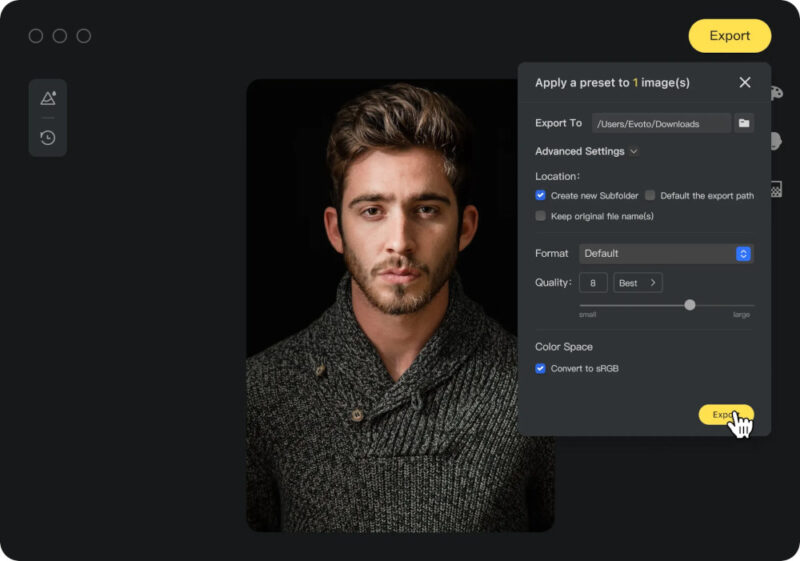The height and width of the screenshot is (561, 800).
Task: Uncheck Create new Subfolder
Action: coord(541,196)
